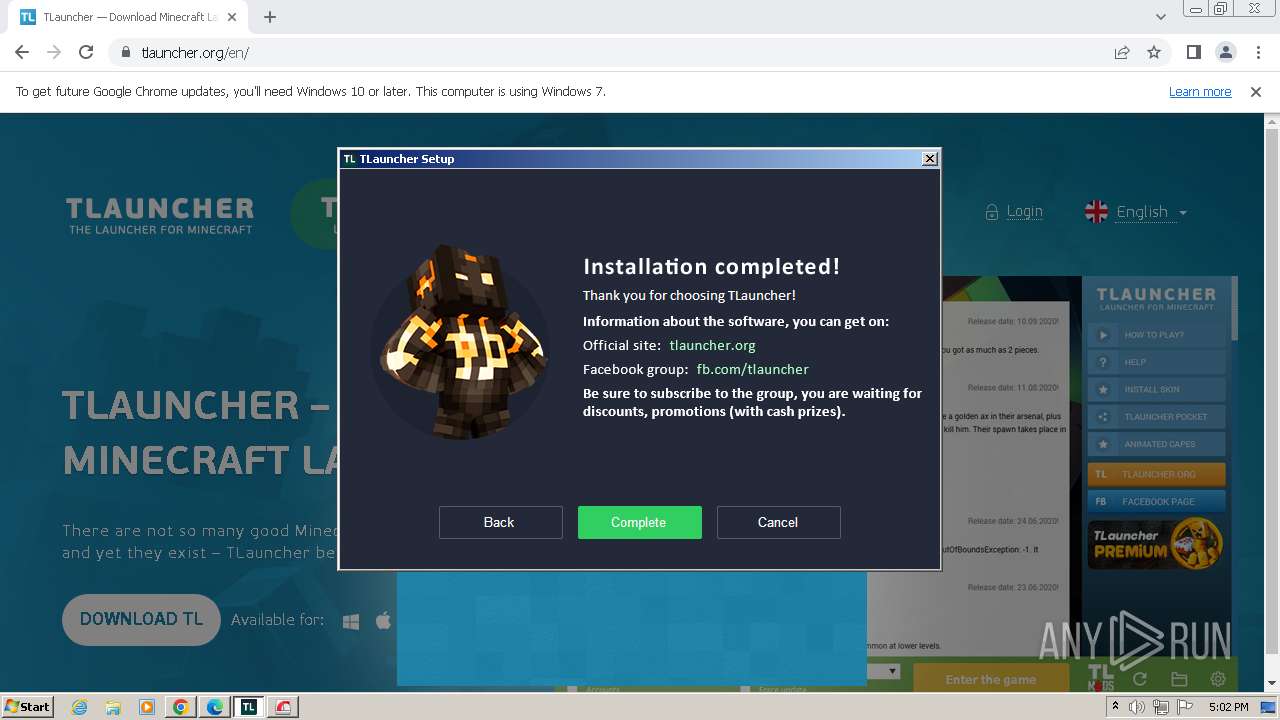Show hidden system tray icons
The height and width of the screenshot is (720, 1280).
pyautogui.click(x=1116, y=707)
